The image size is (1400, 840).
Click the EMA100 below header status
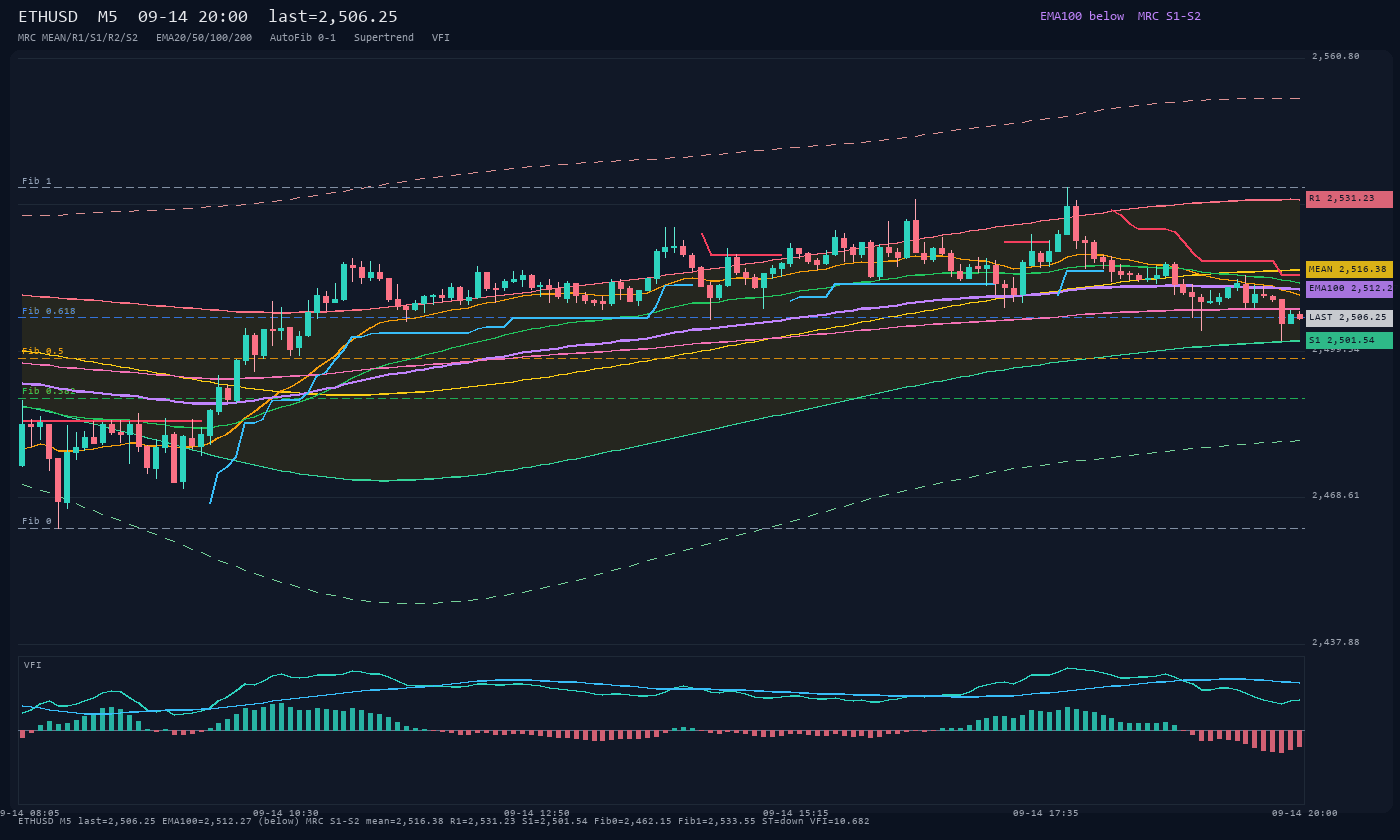[x=1082, y=16]
